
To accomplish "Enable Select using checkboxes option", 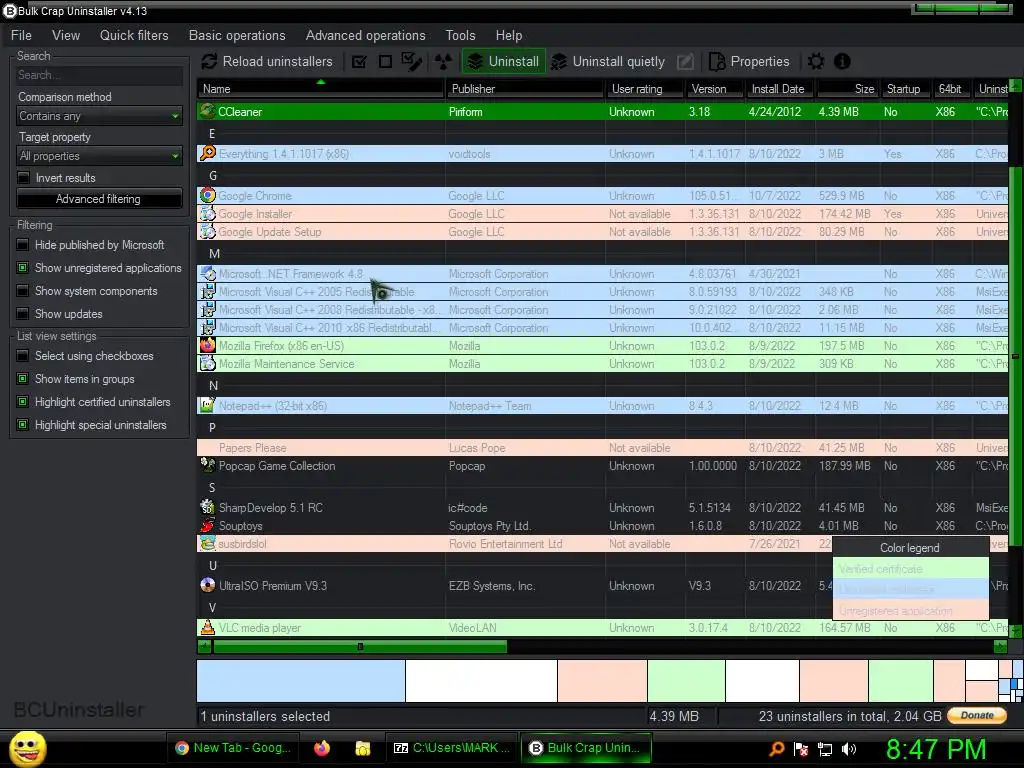I will [x=23, y=356].
